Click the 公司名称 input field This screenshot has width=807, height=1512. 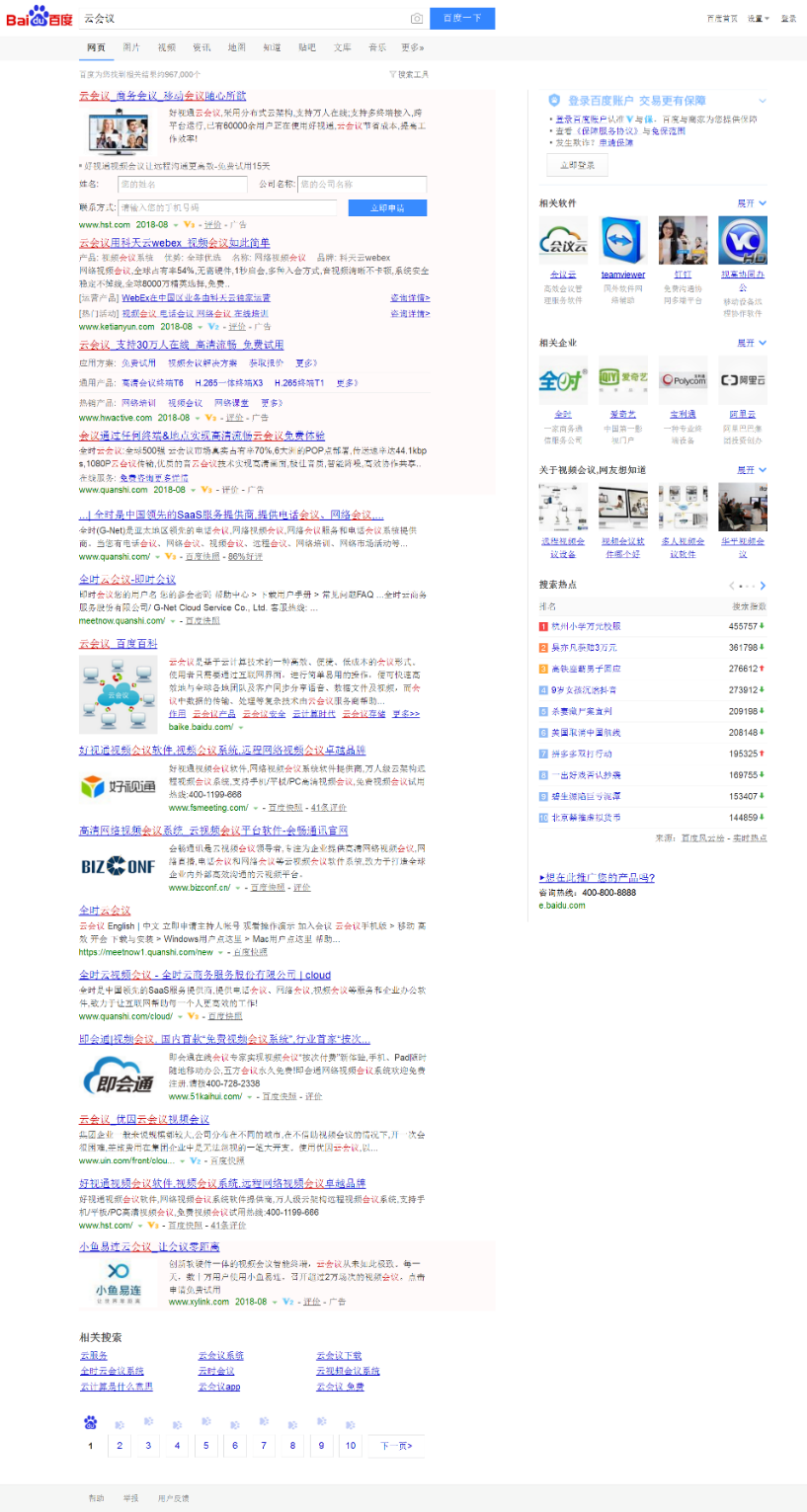[x=362, y=184]
